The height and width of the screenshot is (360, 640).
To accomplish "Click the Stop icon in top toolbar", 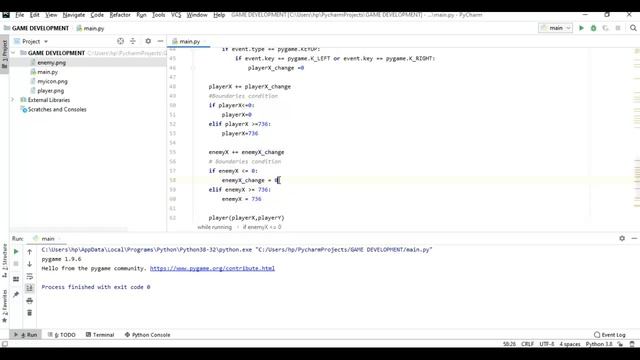I will (x=618, y=28).
